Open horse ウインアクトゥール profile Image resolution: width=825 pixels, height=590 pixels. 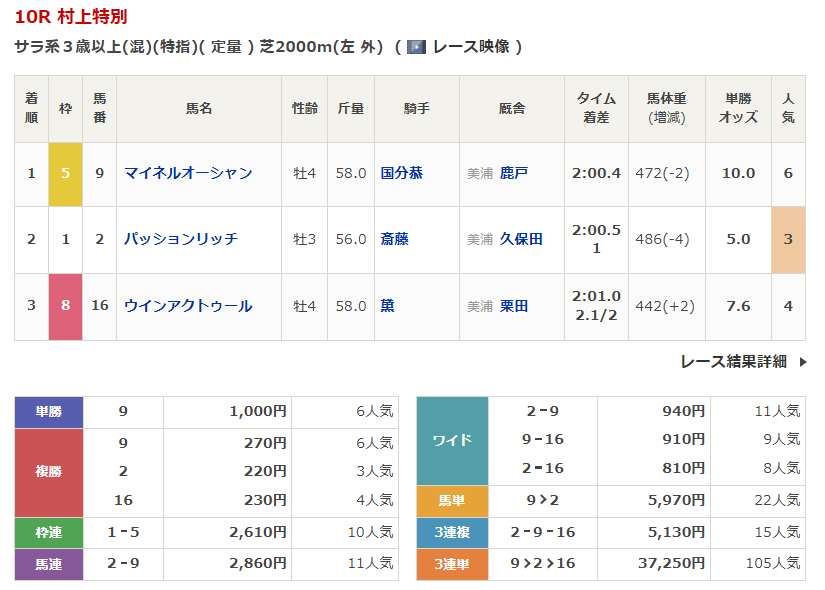coord(188,306)
